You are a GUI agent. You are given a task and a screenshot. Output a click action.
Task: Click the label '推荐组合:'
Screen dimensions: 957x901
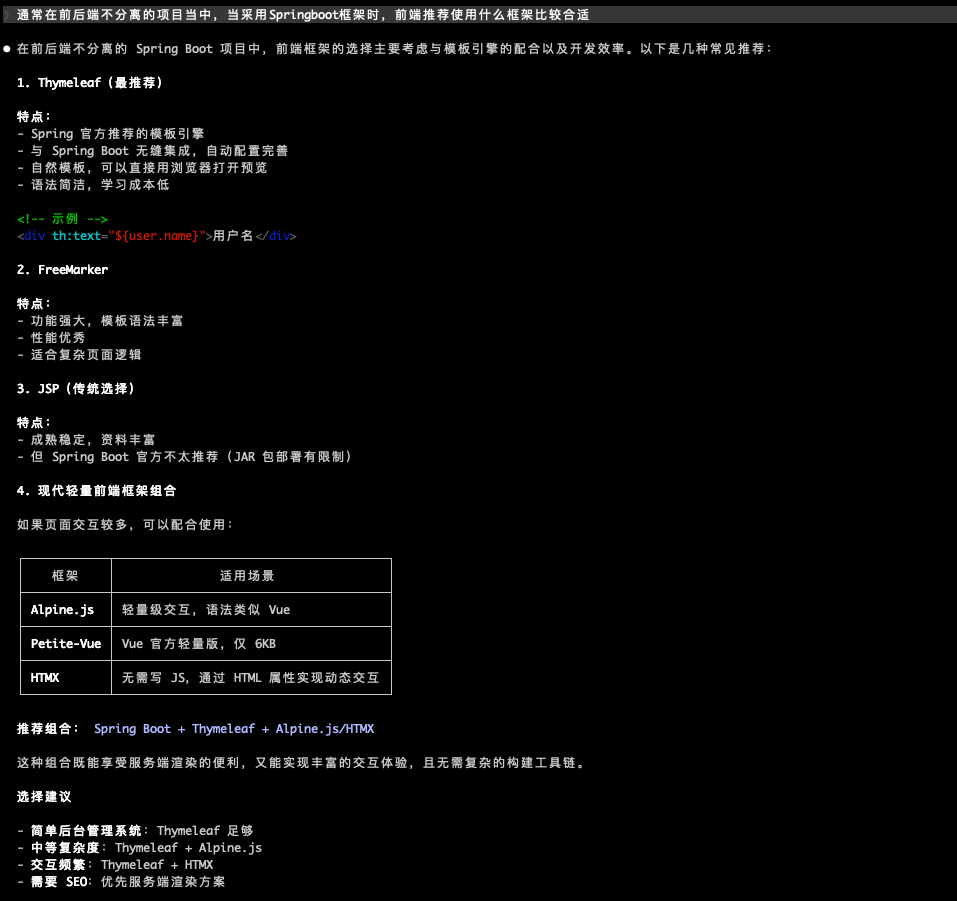(x=48, y=728)
